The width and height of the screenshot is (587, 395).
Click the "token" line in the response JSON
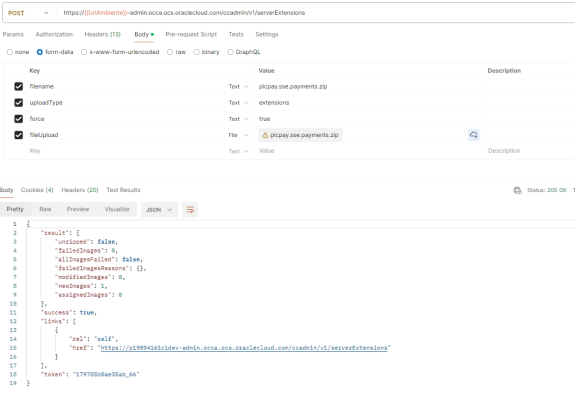tap(90, 374)
